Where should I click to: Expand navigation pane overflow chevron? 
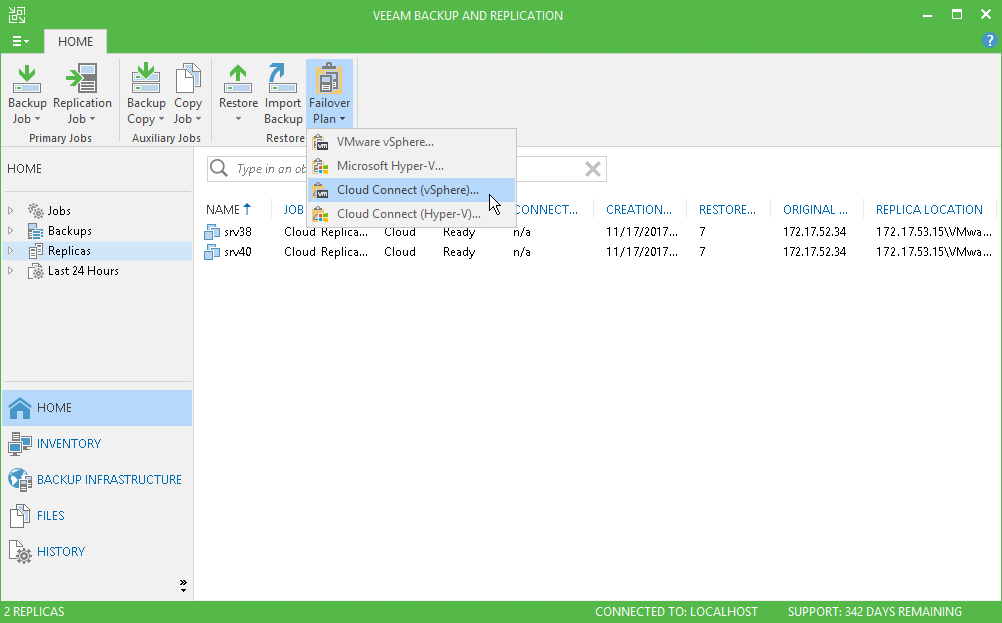pos(183,585)
